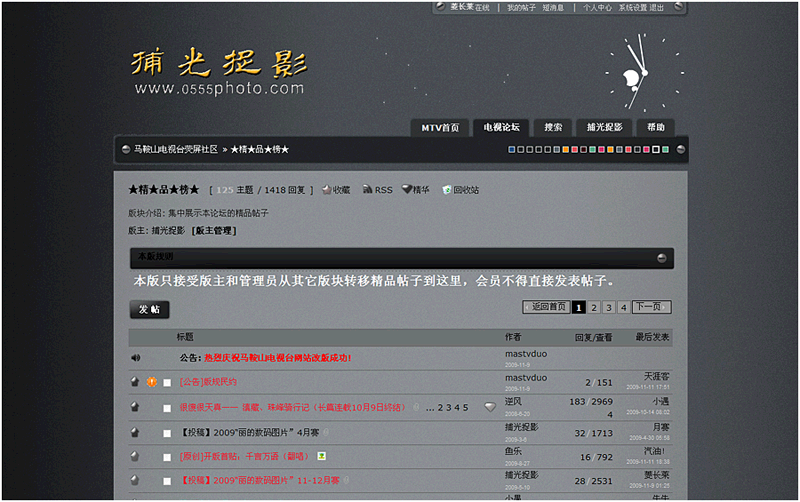This screenshot has width=800, height=502.
Task: Collapse the 本版规则 panel with round button
Action: pos(661,258)
